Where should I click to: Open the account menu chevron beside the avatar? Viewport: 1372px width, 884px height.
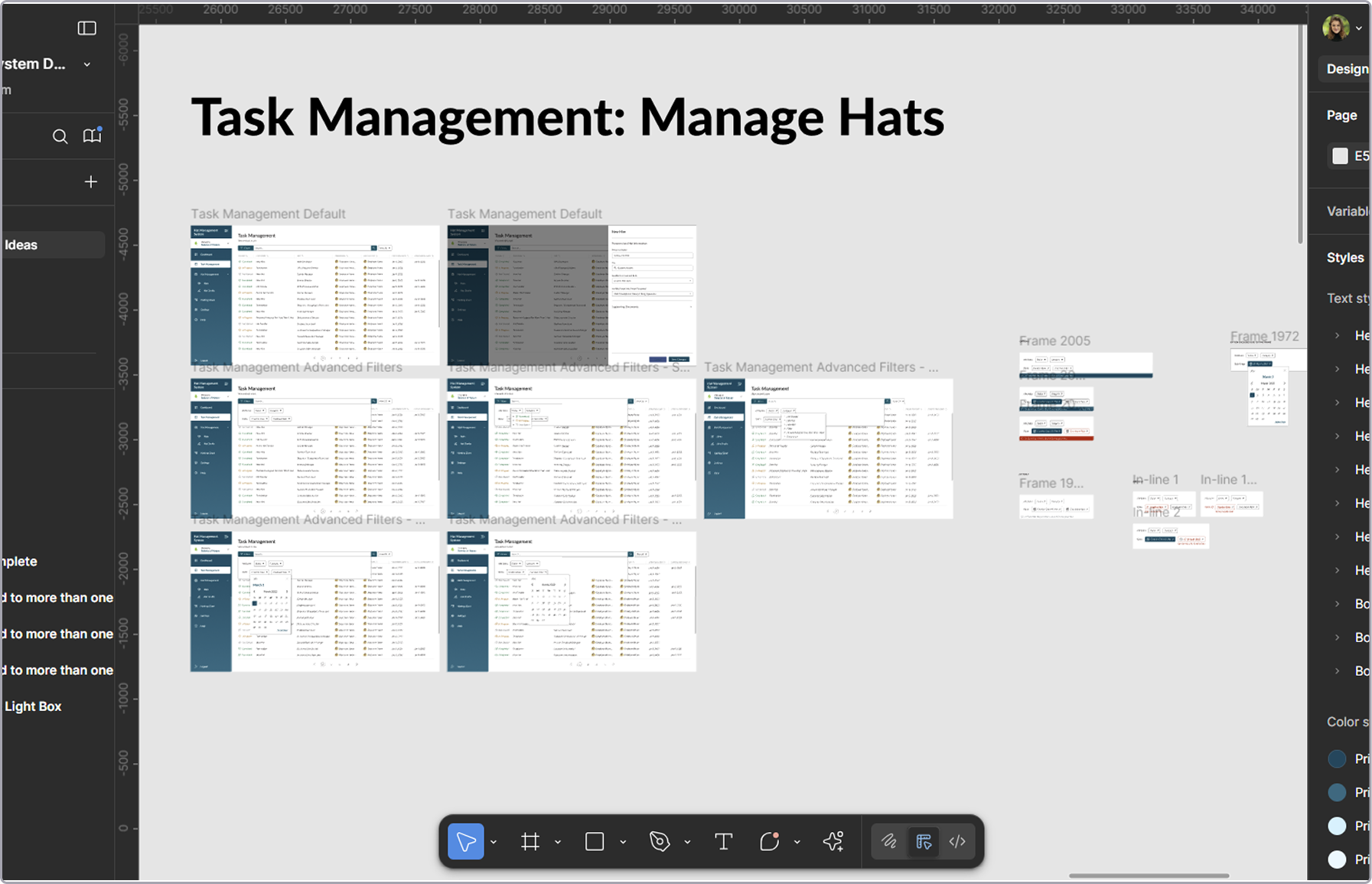point(1359,28)
